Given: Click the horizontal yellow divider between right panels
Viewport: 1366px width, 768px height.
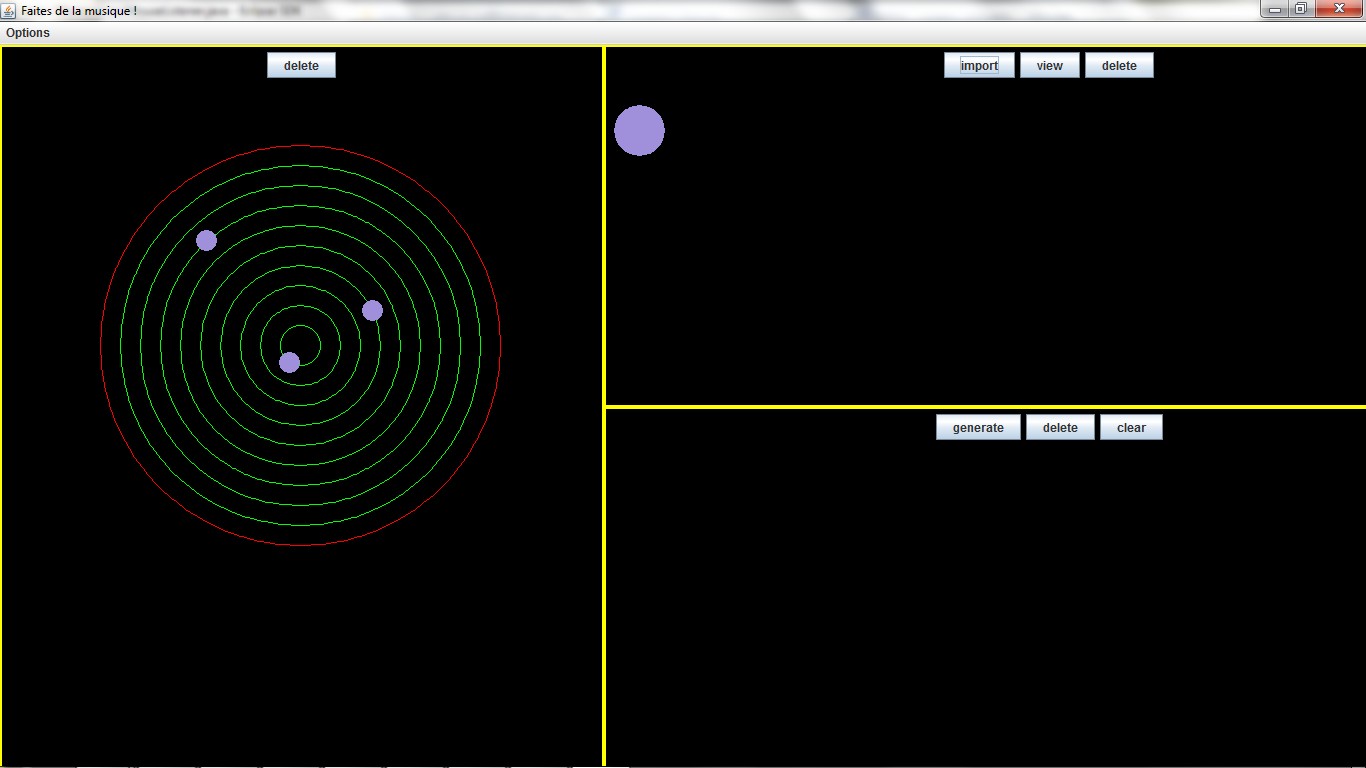Looking at the screenshot, I should (x=985, y=406).
